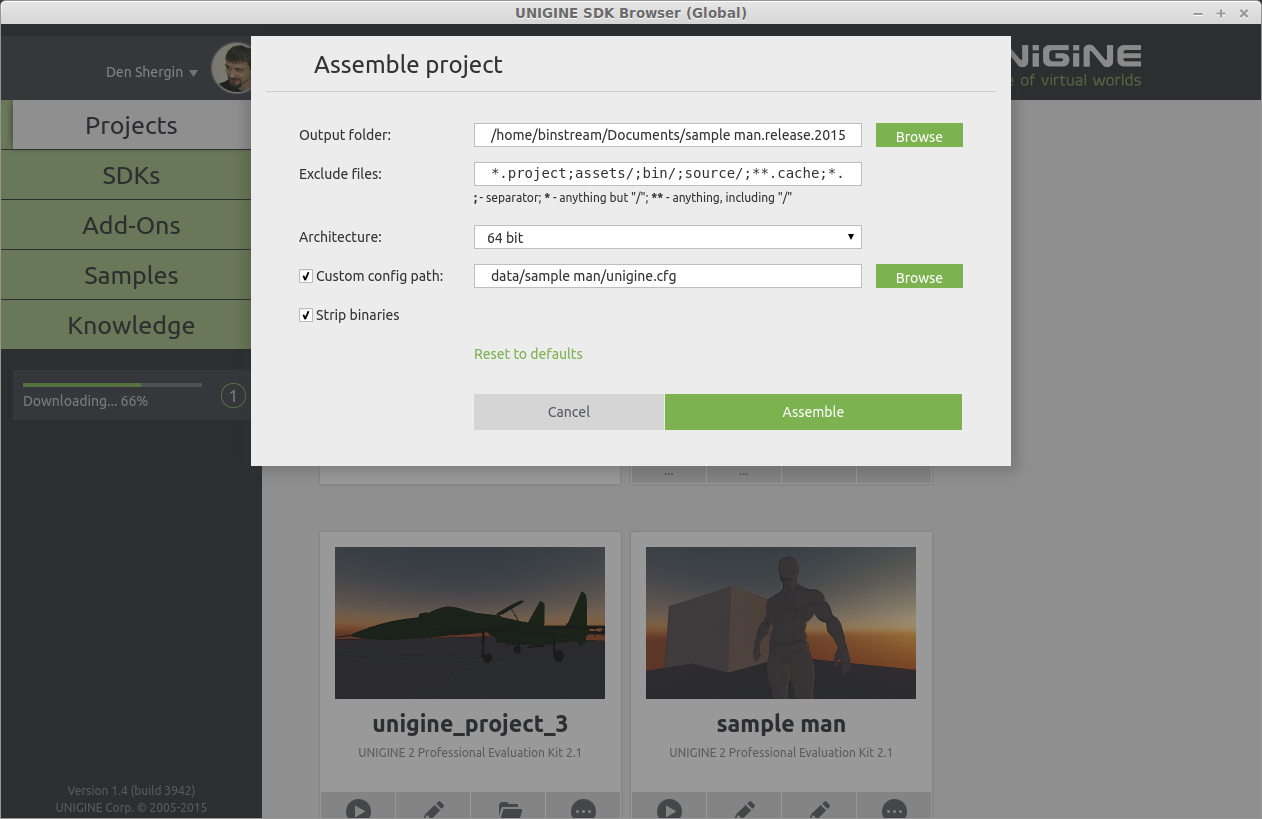Image resolution: width=1262 pixels, height=819 pixels.
Task: Click the sample man project title
Action: click(x=781, y=723)
